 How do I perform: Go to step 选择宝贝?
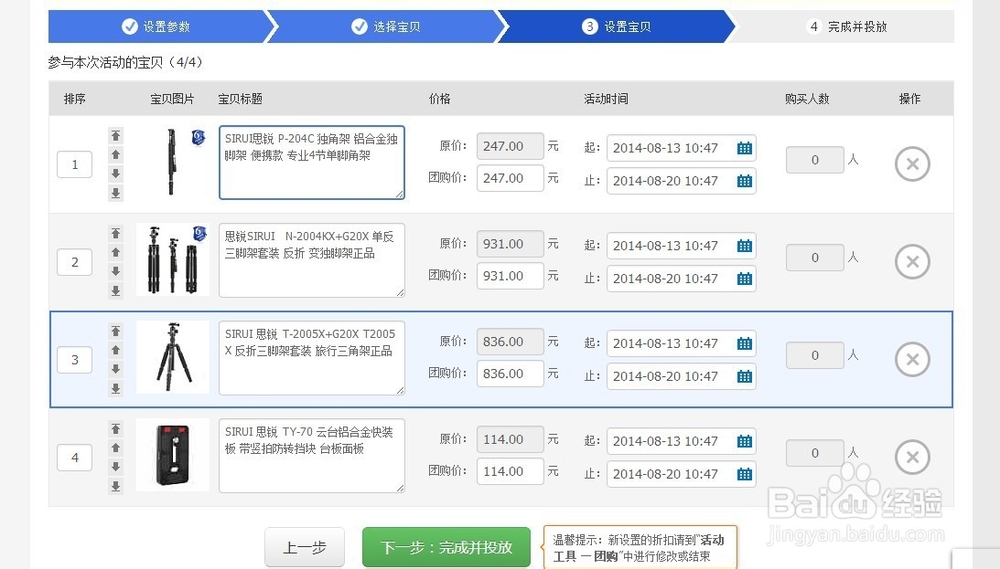point(386,26)
